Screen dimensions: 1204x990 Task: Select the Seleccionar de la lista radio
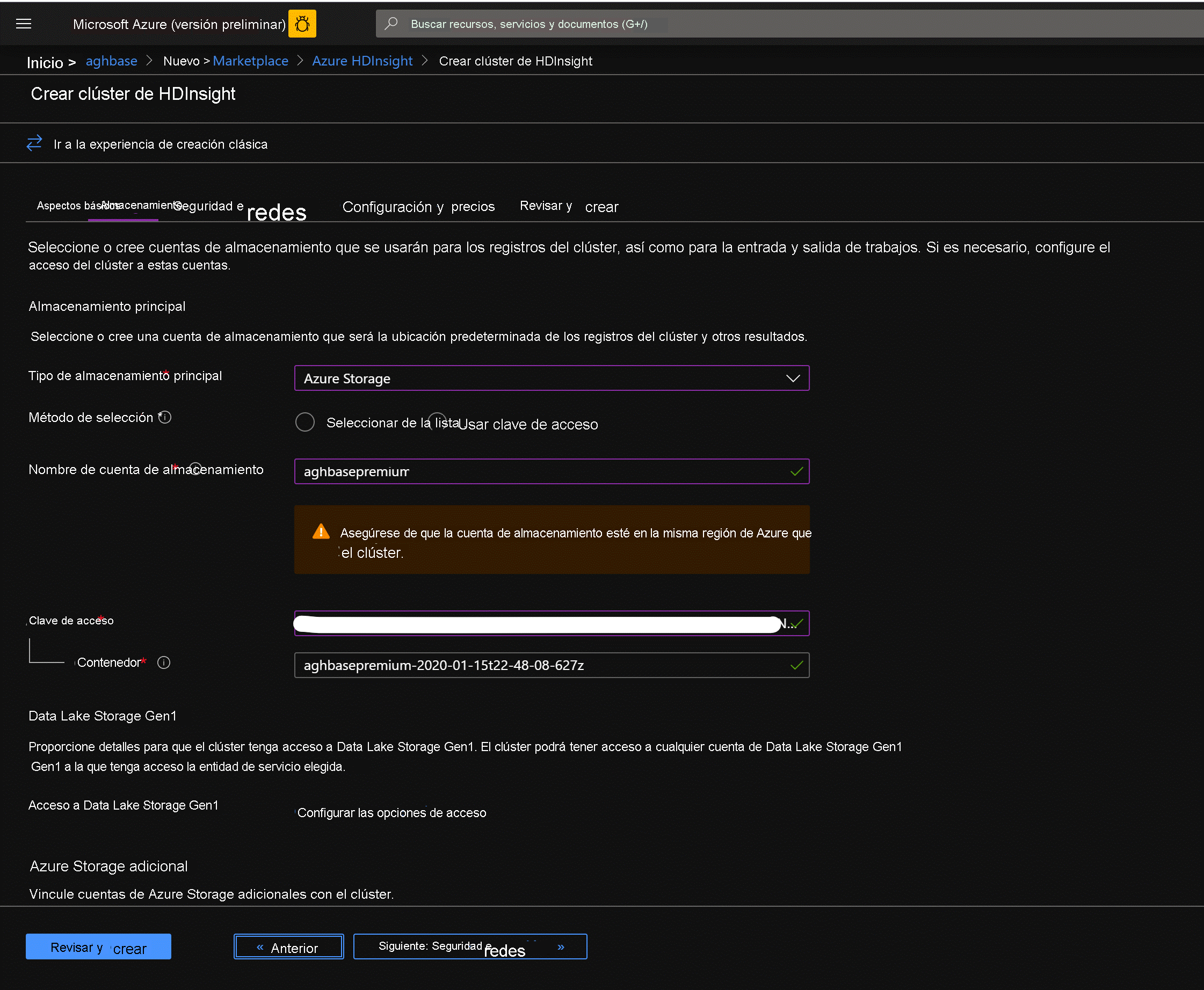click(305, 423)
